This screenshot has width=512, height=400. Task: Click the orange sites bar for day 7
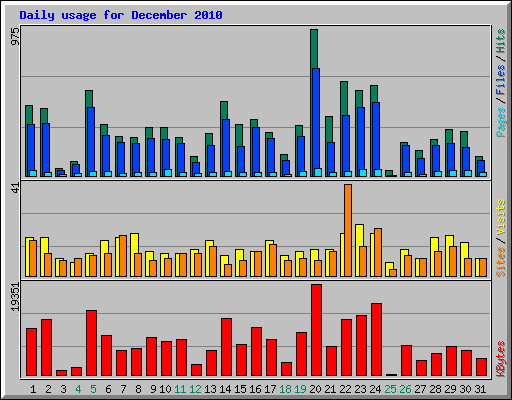coord(123,256)
